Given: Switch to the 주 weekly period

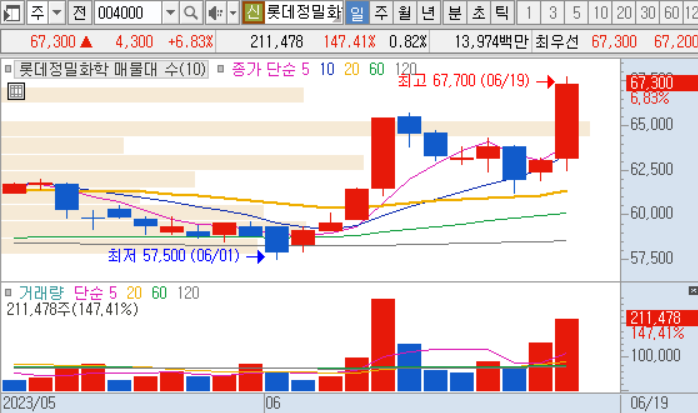Looking at the screenshot, I should coord(381,12).
